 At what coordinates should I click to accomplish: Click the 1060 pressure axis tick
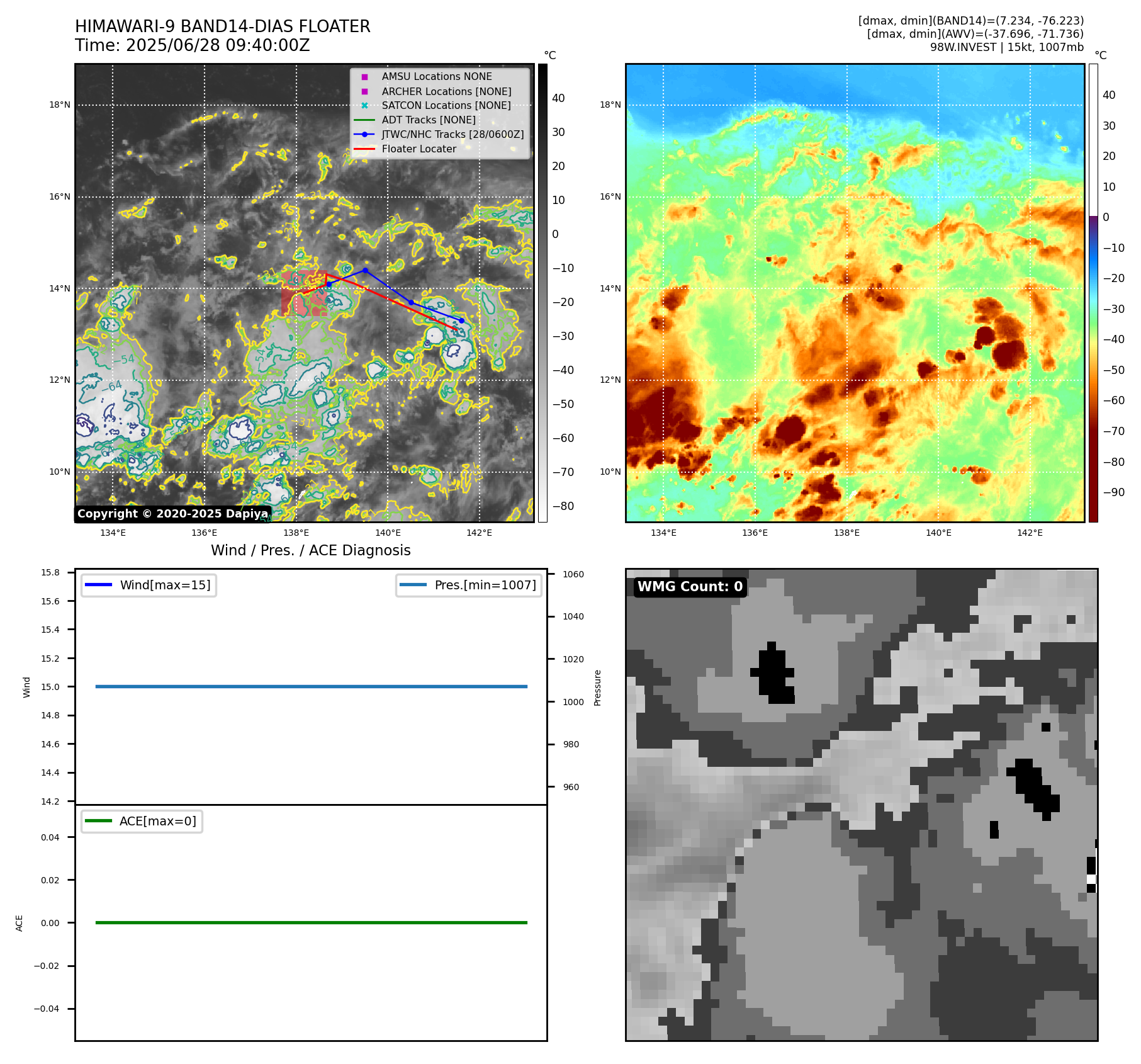(x=573, y=574)
